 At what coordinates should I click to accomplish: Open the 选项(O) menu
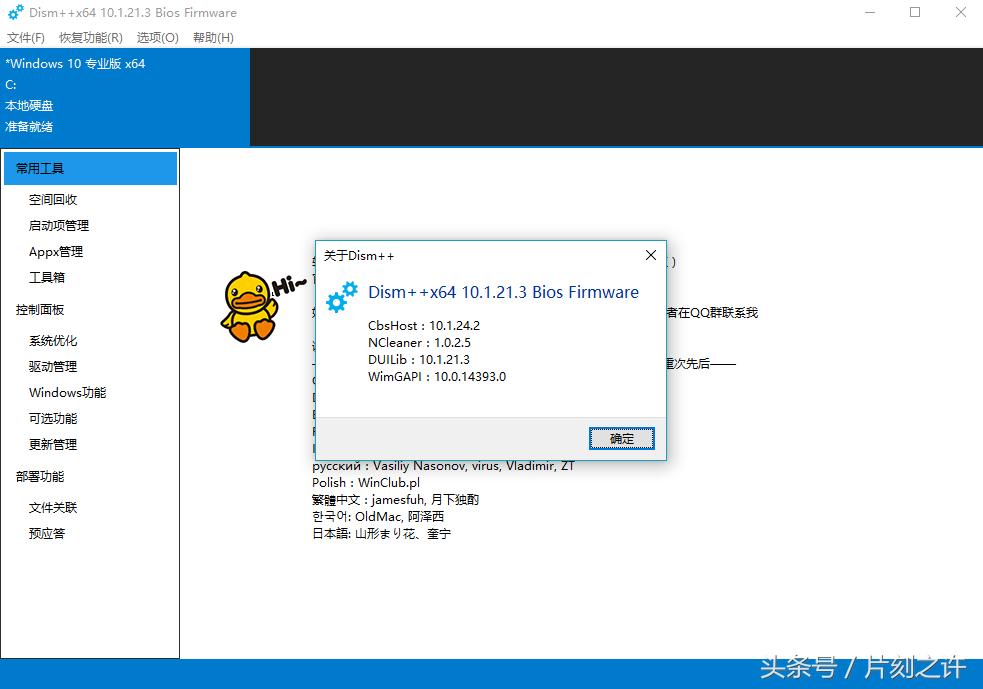click(157, 38)
